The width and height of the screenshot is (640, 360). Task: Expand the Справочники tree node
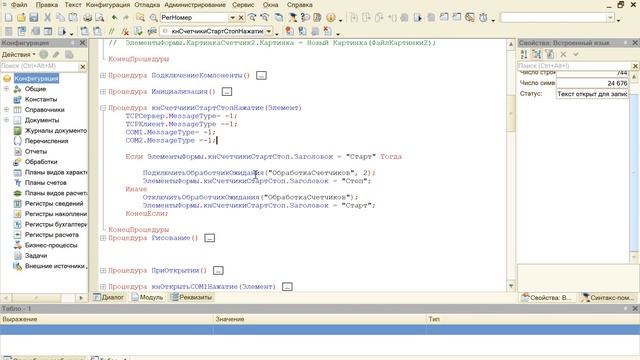[6, 109]
